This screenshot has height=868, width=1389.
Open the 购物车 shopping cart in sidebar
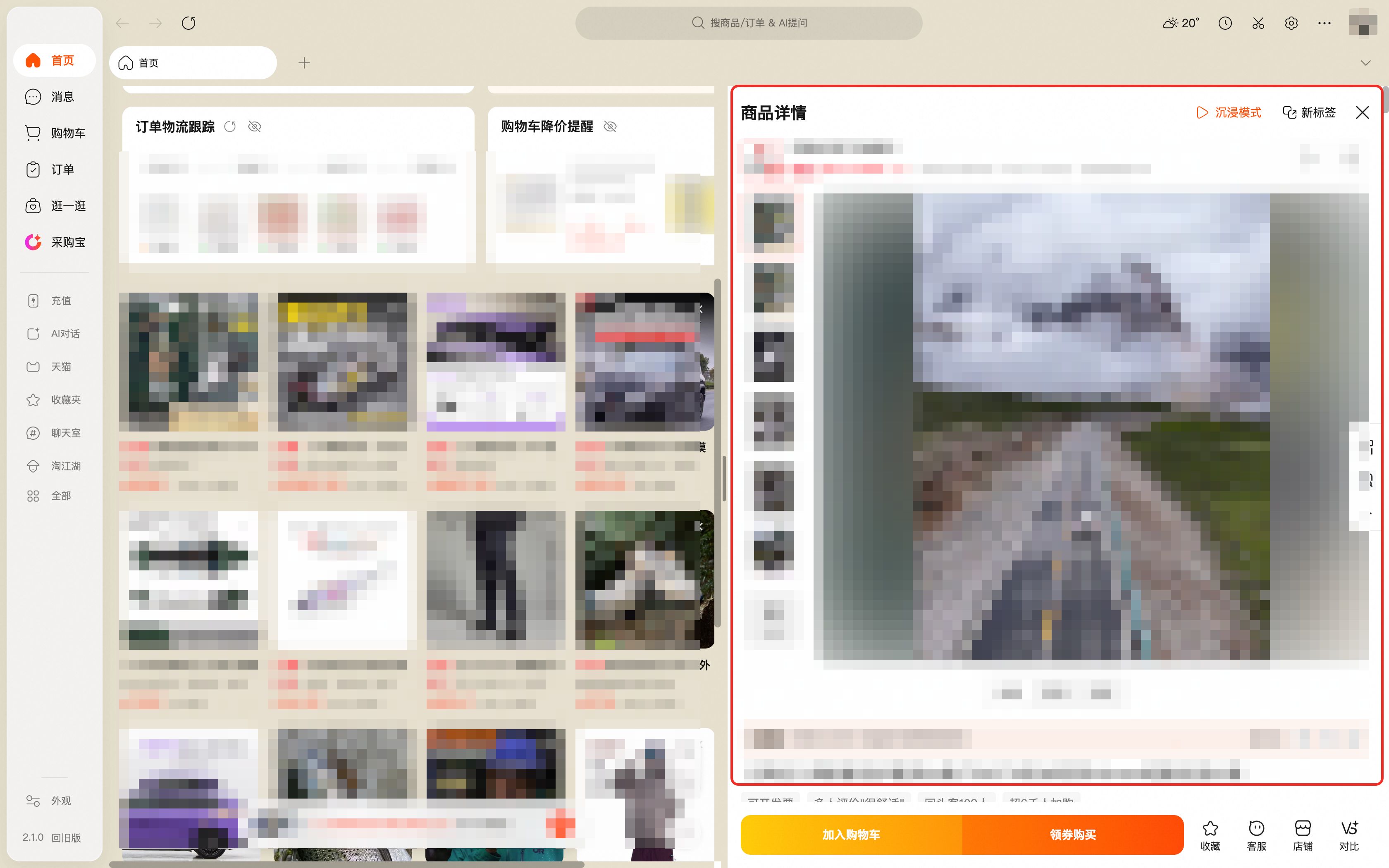point(33,133)
